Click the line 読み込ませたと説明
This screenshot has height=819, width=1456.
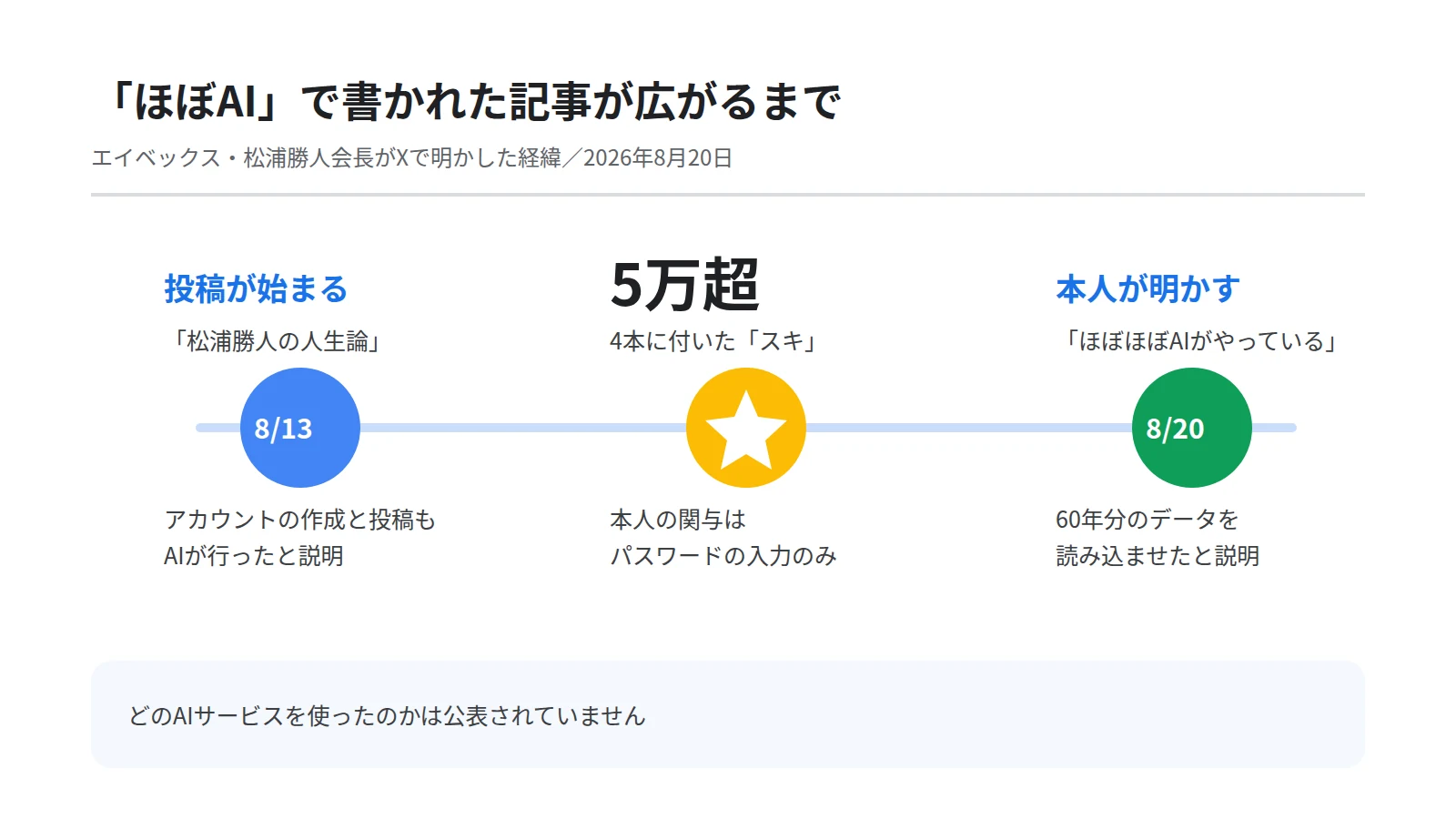(1158, 556)
